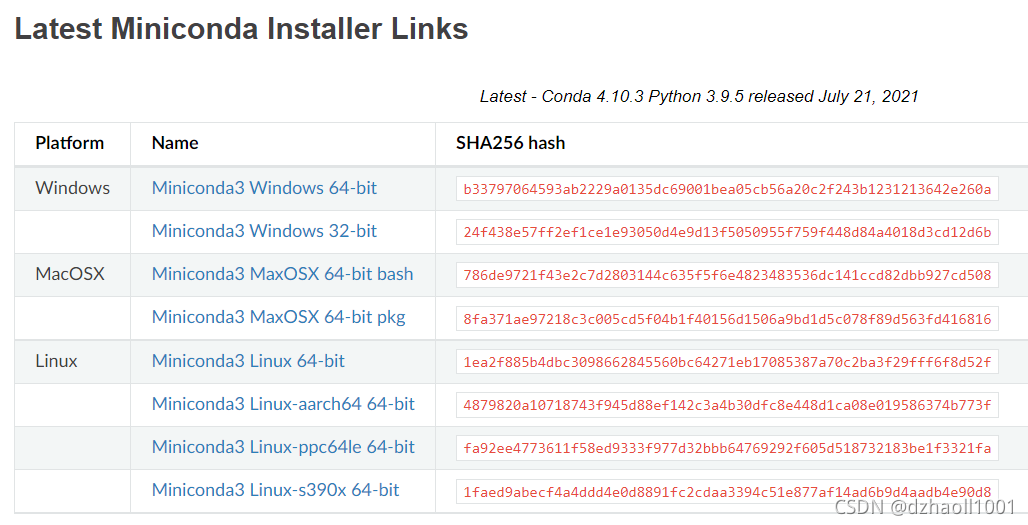The width and height of the screenshot is (1028, 525).
Task: Select the hash starting with 24f438e57ff2
Action: click(x=727, y=232)
